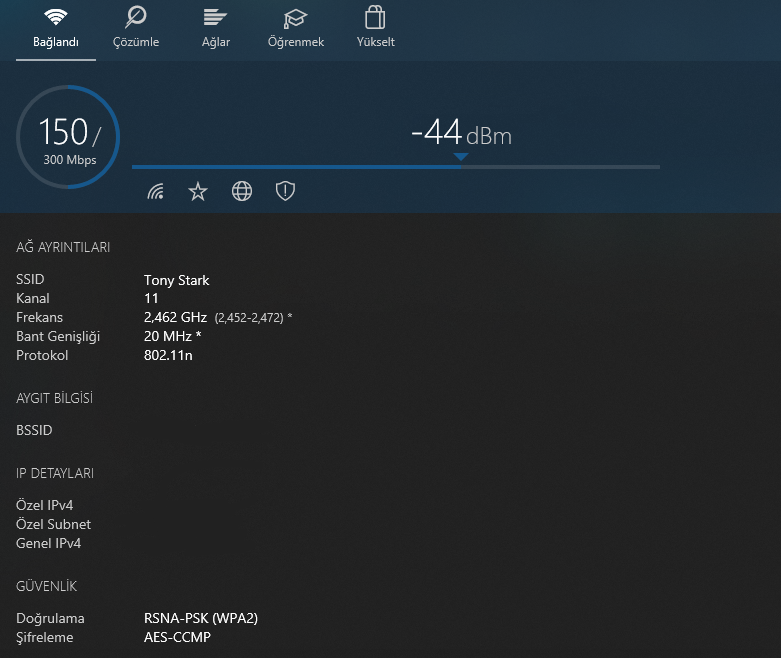Open the Ağlar networks tab

coord(216,28)
